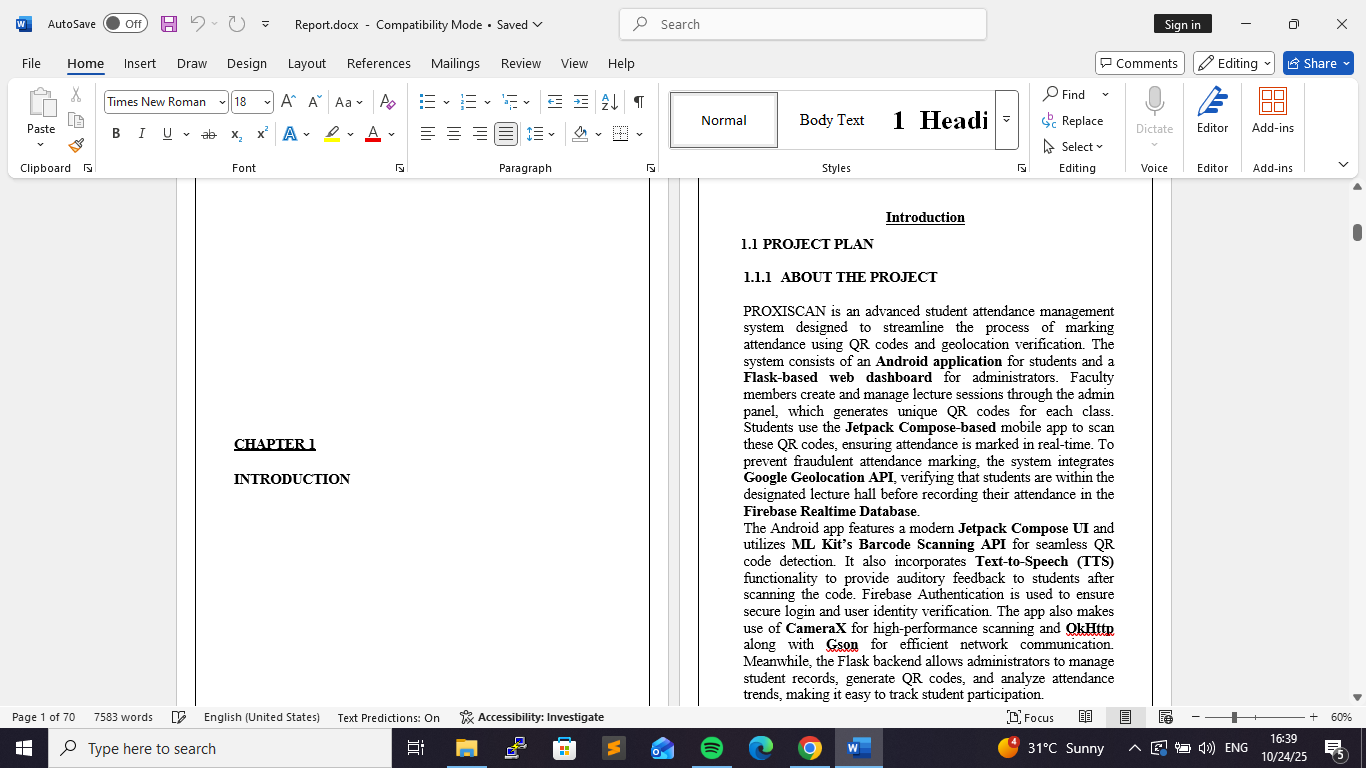
Task: Click the Format Painter brush icon
Action: 76,145
